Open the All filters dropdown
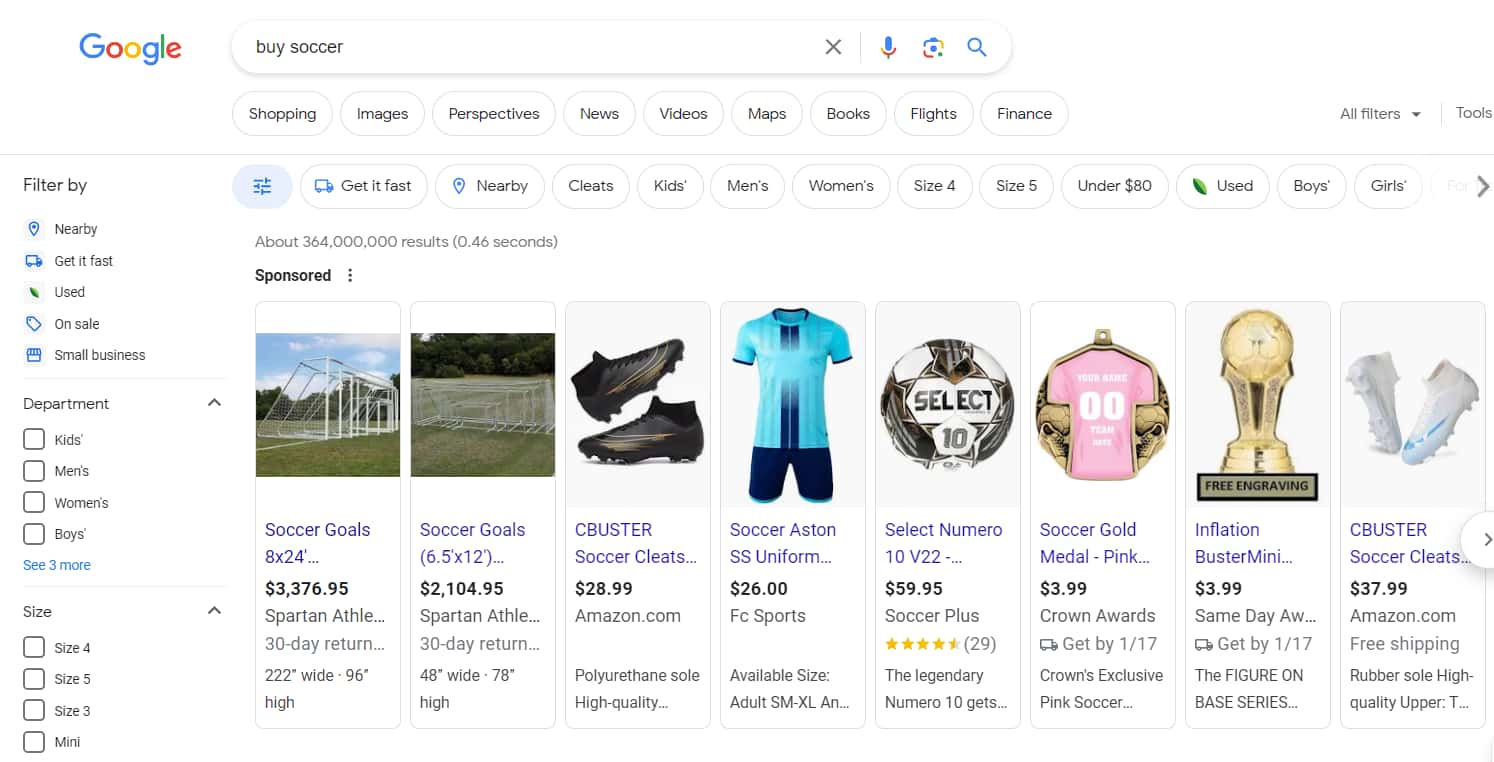Viewport: 1494px width, 762px height. (x=1380, y=113)
